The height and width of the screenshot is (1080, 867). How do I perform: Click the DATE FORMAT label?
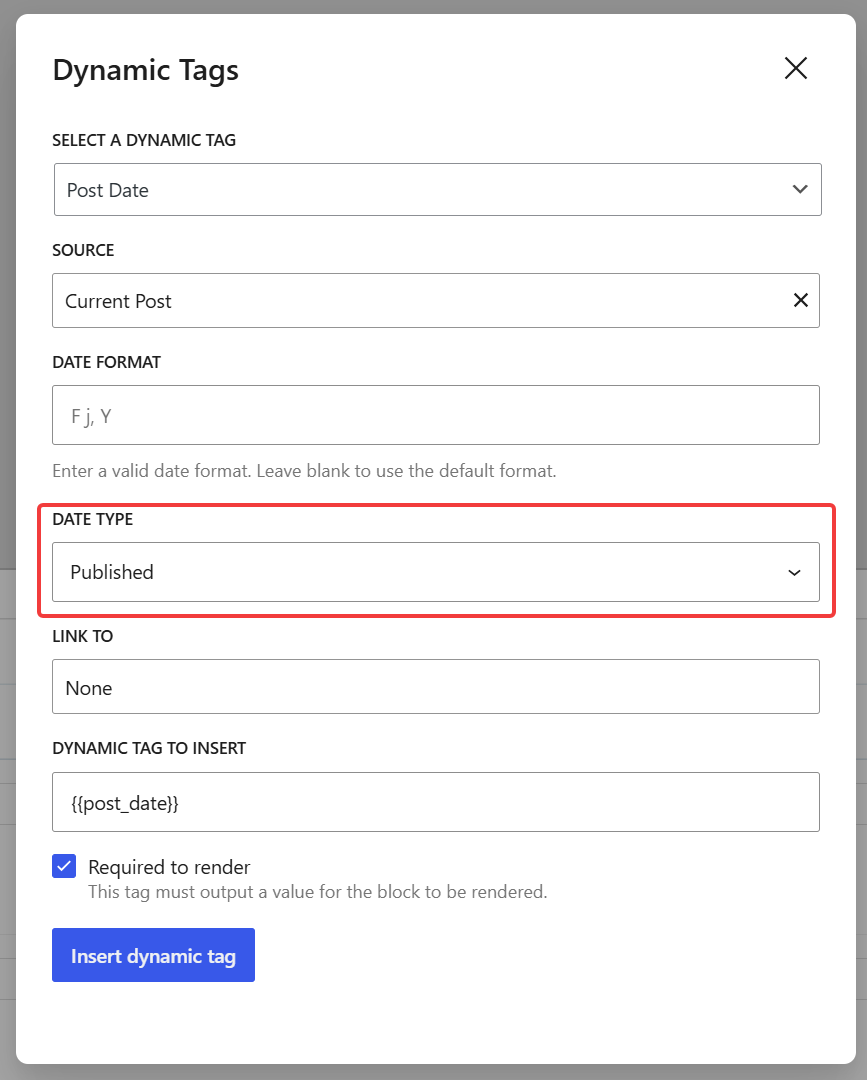click(x=107, y=362)
